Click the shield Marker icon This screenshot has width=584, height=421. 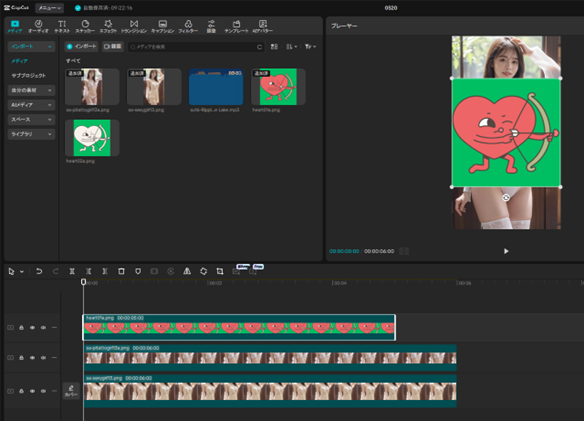(x=138, y=271)
